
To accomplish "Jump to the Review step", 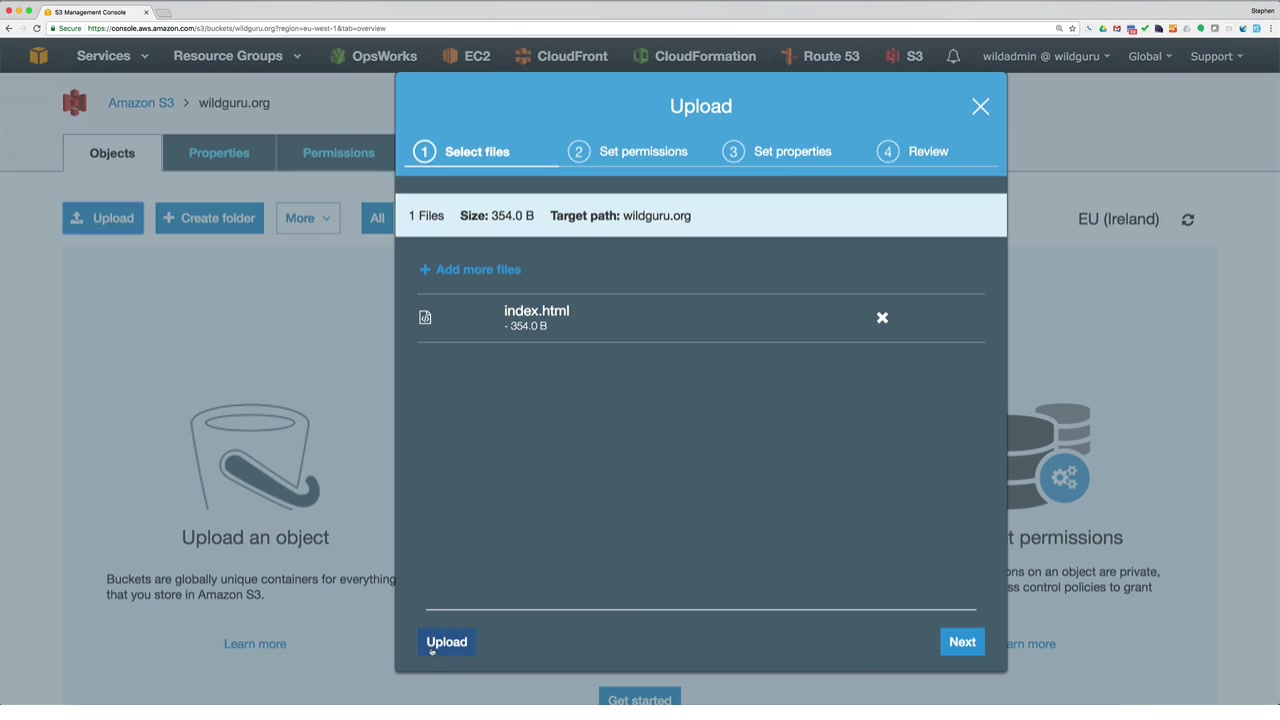I will click(913, 152).
